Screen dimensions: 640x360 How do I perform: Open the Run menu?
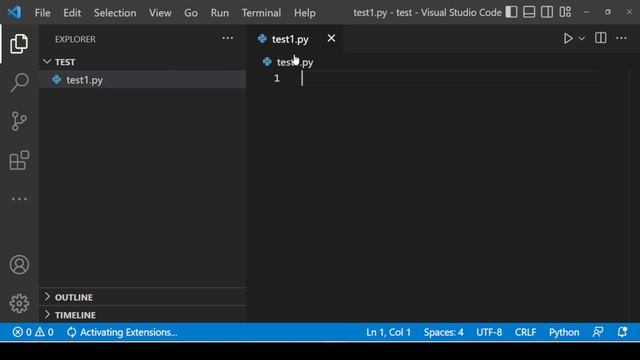pyautogui.click(x=220, y=13)
